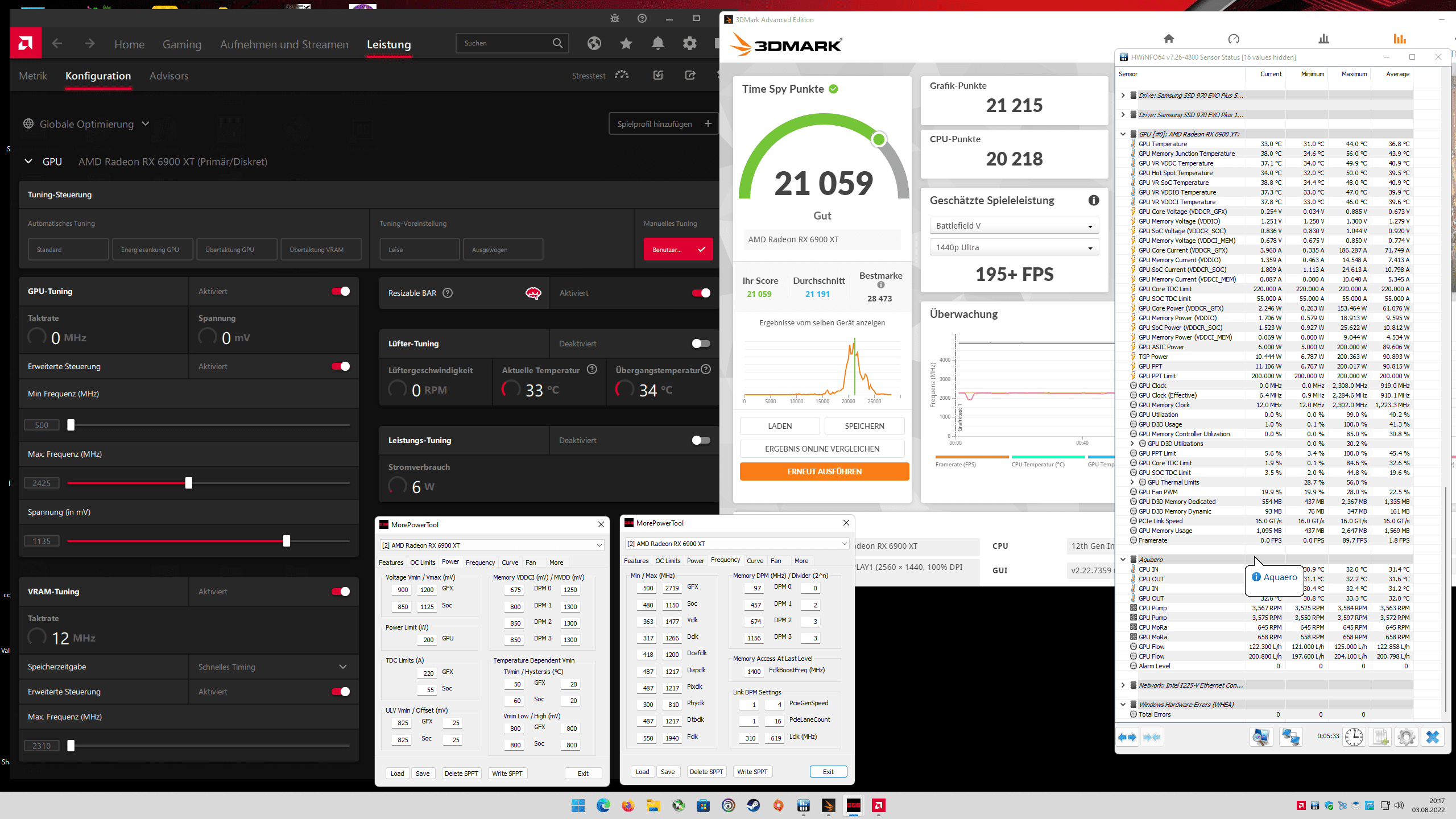Switch to the Metrik tab
Viewport: 1456px width, 819px height.
33,76
